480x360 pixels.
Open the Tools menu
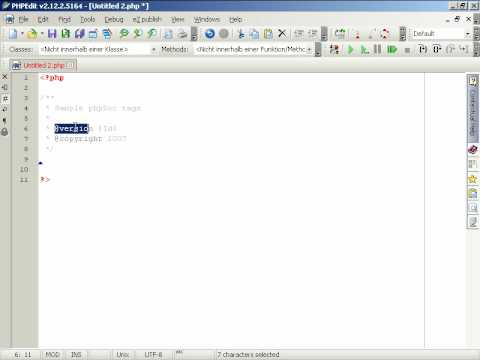(88, 20)
